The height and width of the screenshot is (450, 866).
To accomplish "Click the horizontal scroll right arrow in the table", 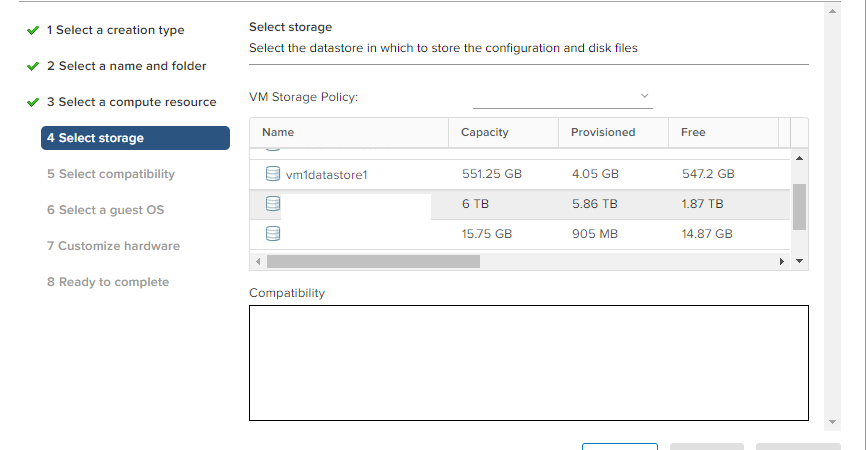I will (781, 261).
